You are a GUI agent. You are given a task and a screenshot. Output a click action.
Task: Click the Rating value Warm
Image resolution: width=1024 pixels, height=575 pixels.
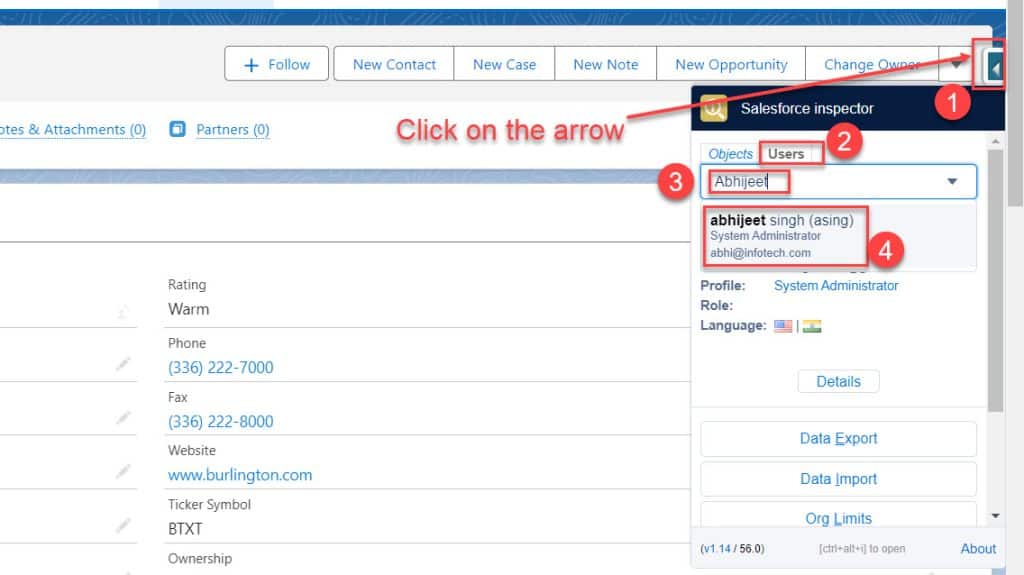[x=188, y=309]
